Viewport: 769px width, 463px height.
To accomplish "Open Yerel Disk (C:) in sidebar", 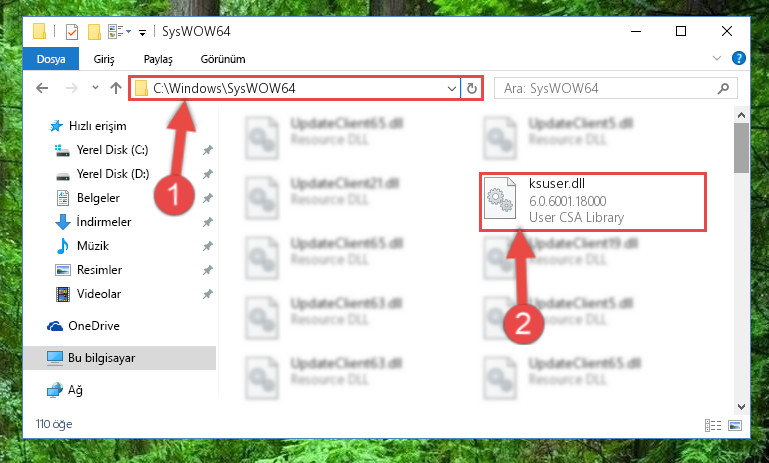I will pos(112,150).
